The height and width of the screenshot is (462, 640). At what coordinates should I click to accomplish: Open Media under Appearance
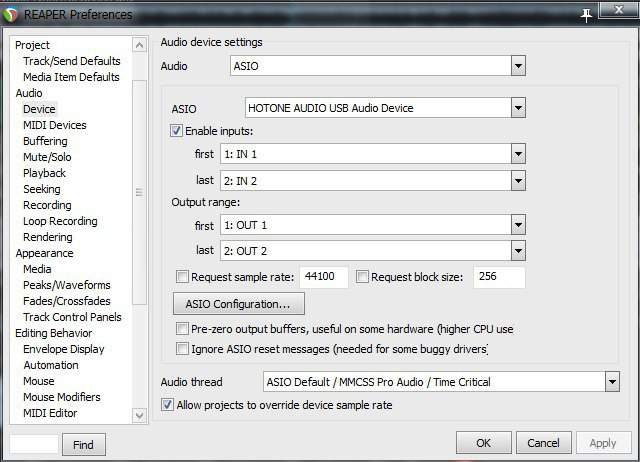(x=37, y=269)
